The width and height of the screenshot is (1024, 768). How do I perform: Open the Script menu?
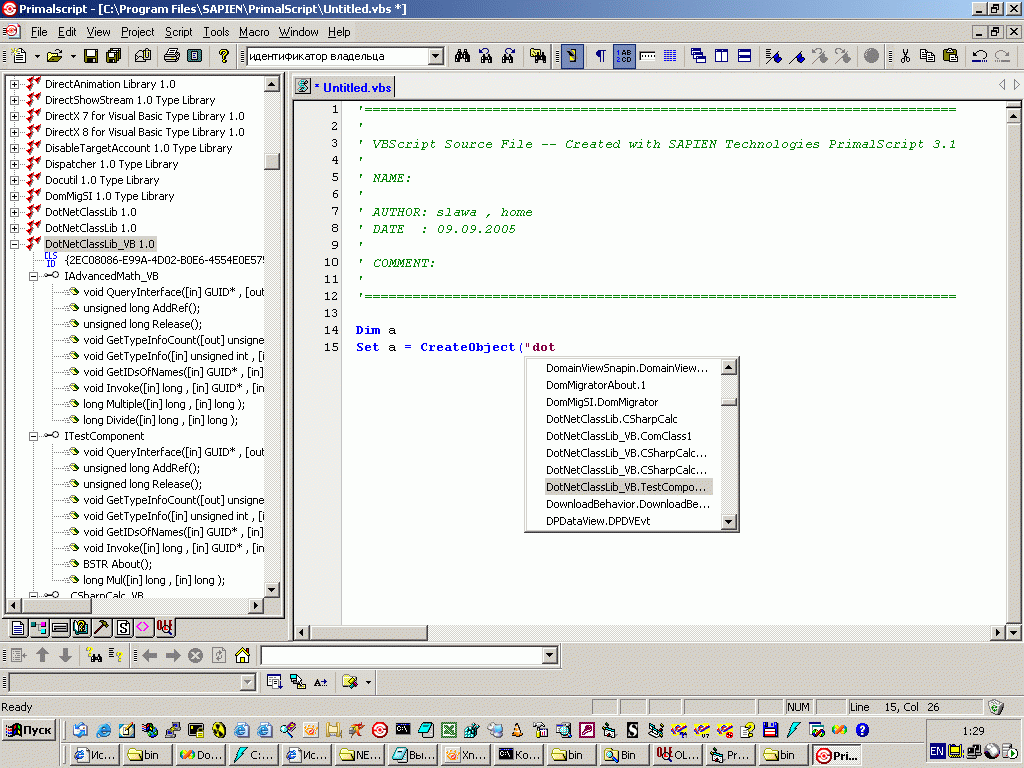coord(178,32)
